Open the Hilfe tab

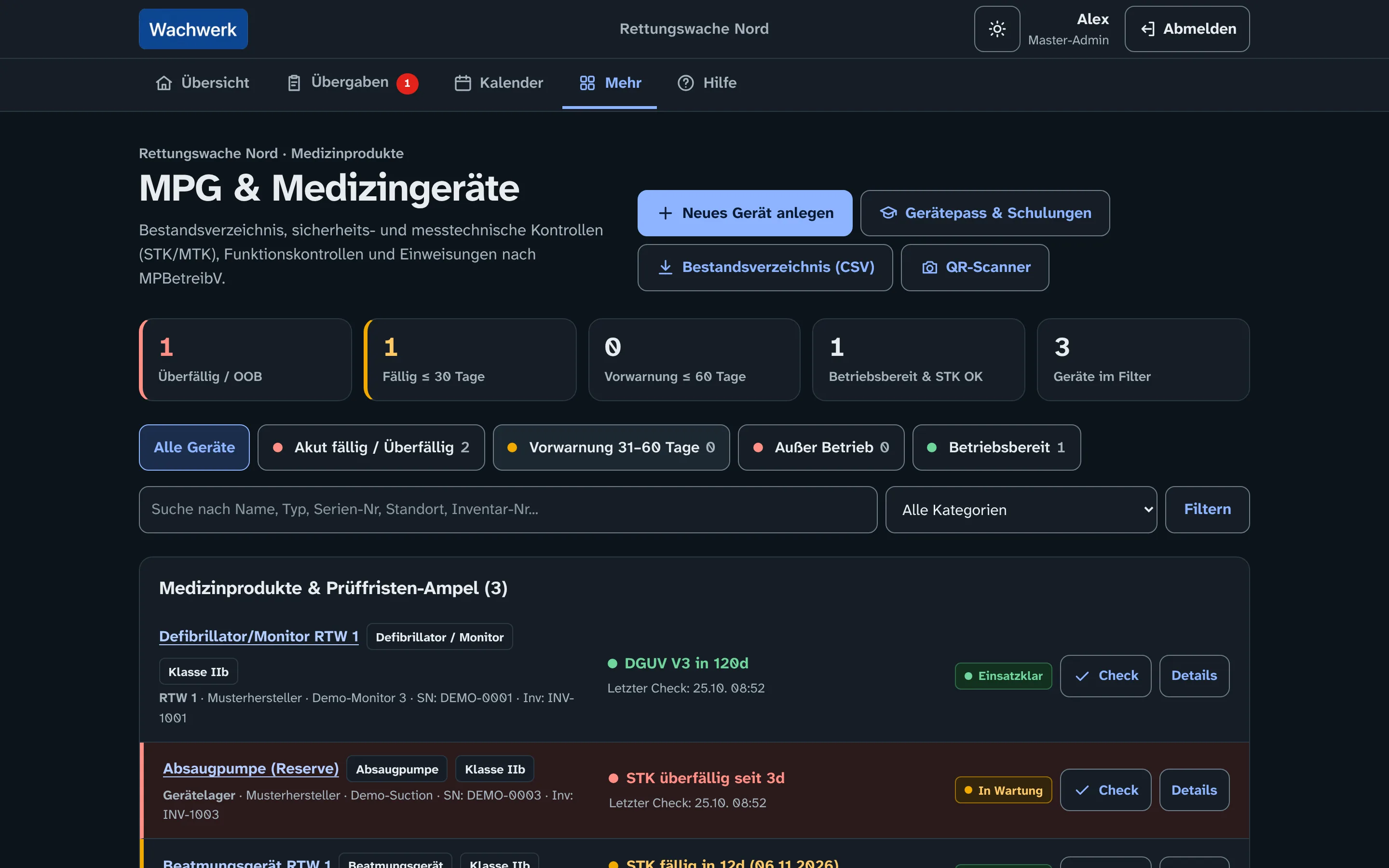pyautogui.click(x=707, y=82)
